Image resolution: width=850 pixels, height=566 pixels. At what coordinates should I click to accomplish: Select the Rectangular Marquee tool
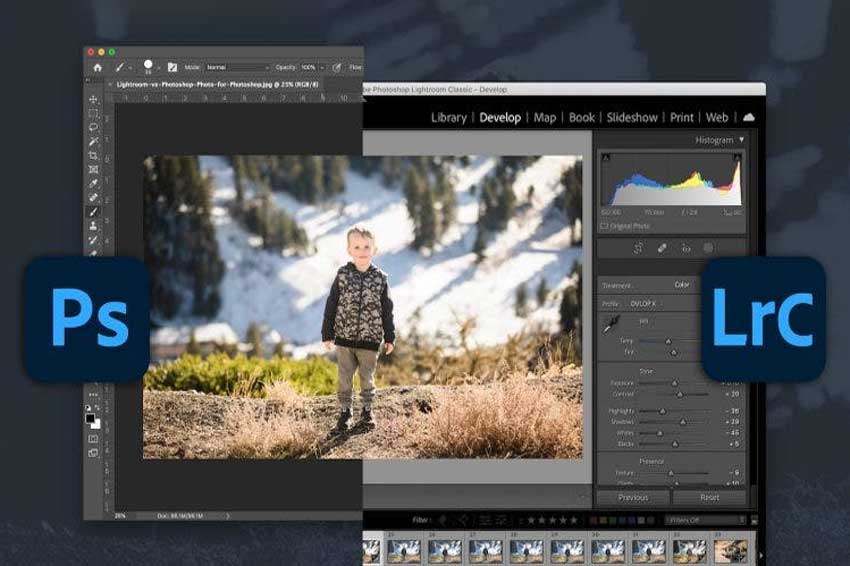coord(93,113)
